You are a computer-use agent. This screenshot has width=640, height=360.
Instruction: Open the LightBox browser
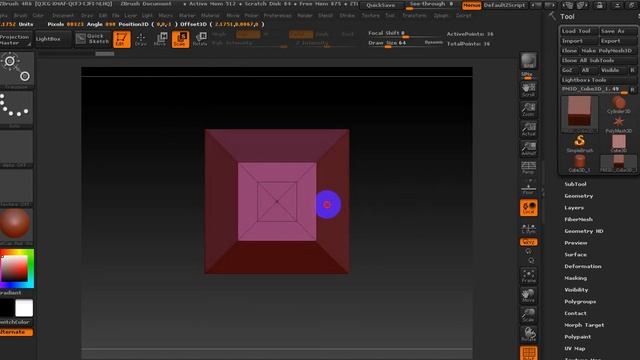(x=53, y=39)
